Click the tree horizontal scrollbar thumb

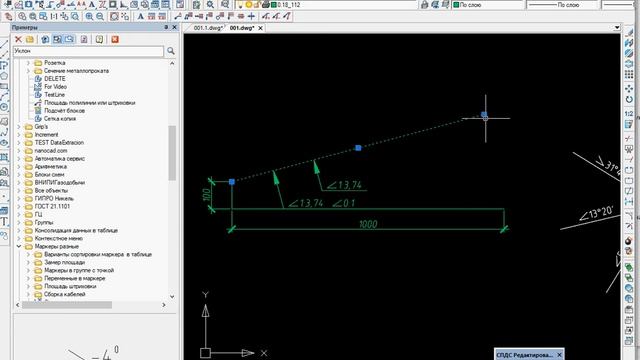click(x=67, y=305)
